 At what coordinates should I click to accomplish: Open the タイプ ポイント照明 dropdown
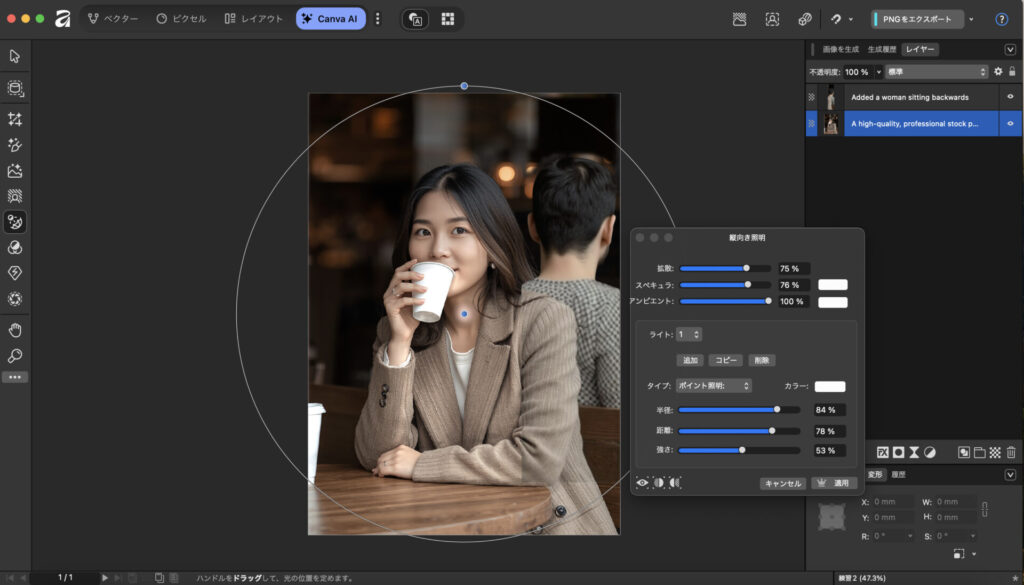tap(713, 386)
